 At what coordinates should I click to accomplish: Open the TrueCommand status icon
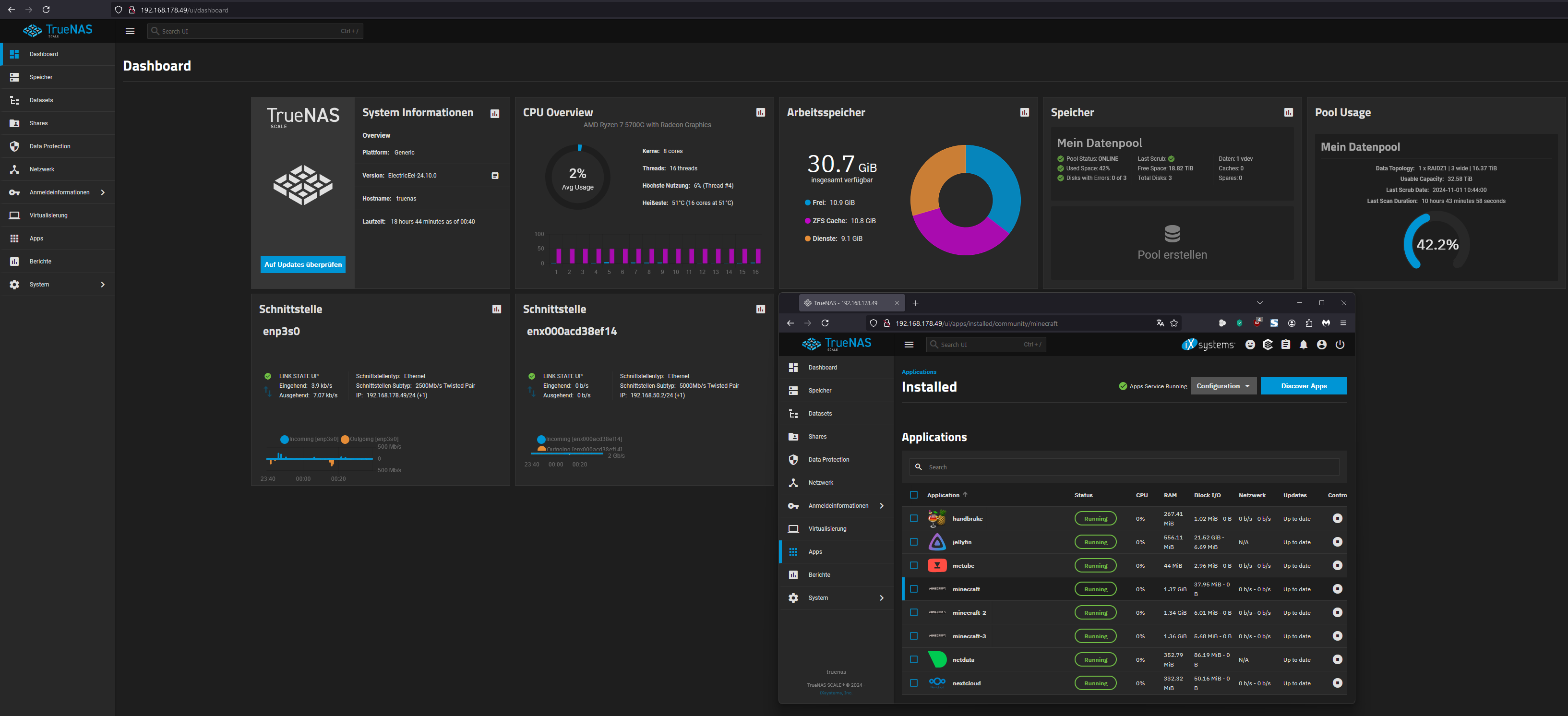point(1267,345)
